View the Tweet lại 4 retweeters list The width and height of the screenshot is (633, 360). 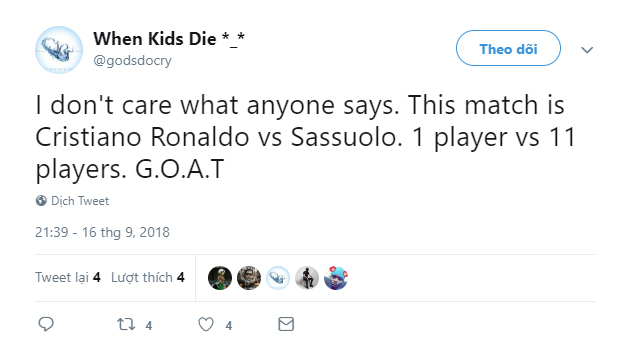tap(68, 277)
